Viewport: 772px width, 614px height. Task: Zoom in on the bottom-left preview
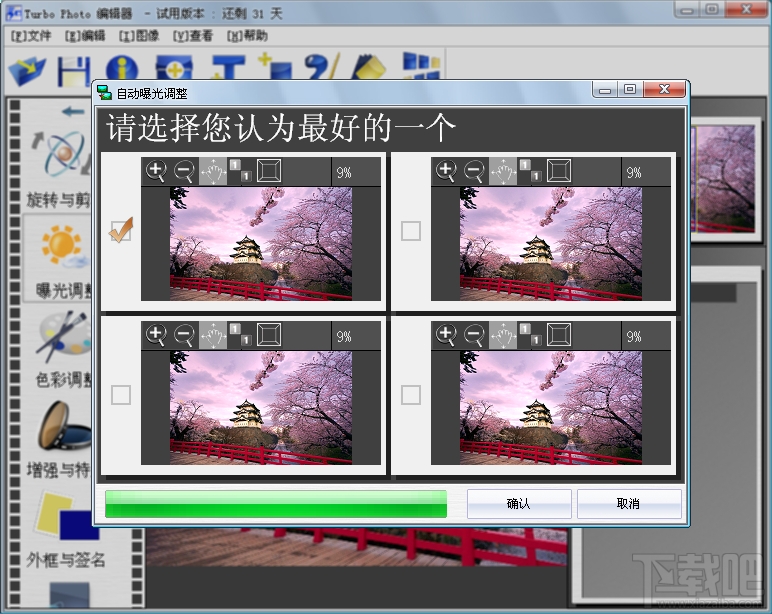click(156, 335)
